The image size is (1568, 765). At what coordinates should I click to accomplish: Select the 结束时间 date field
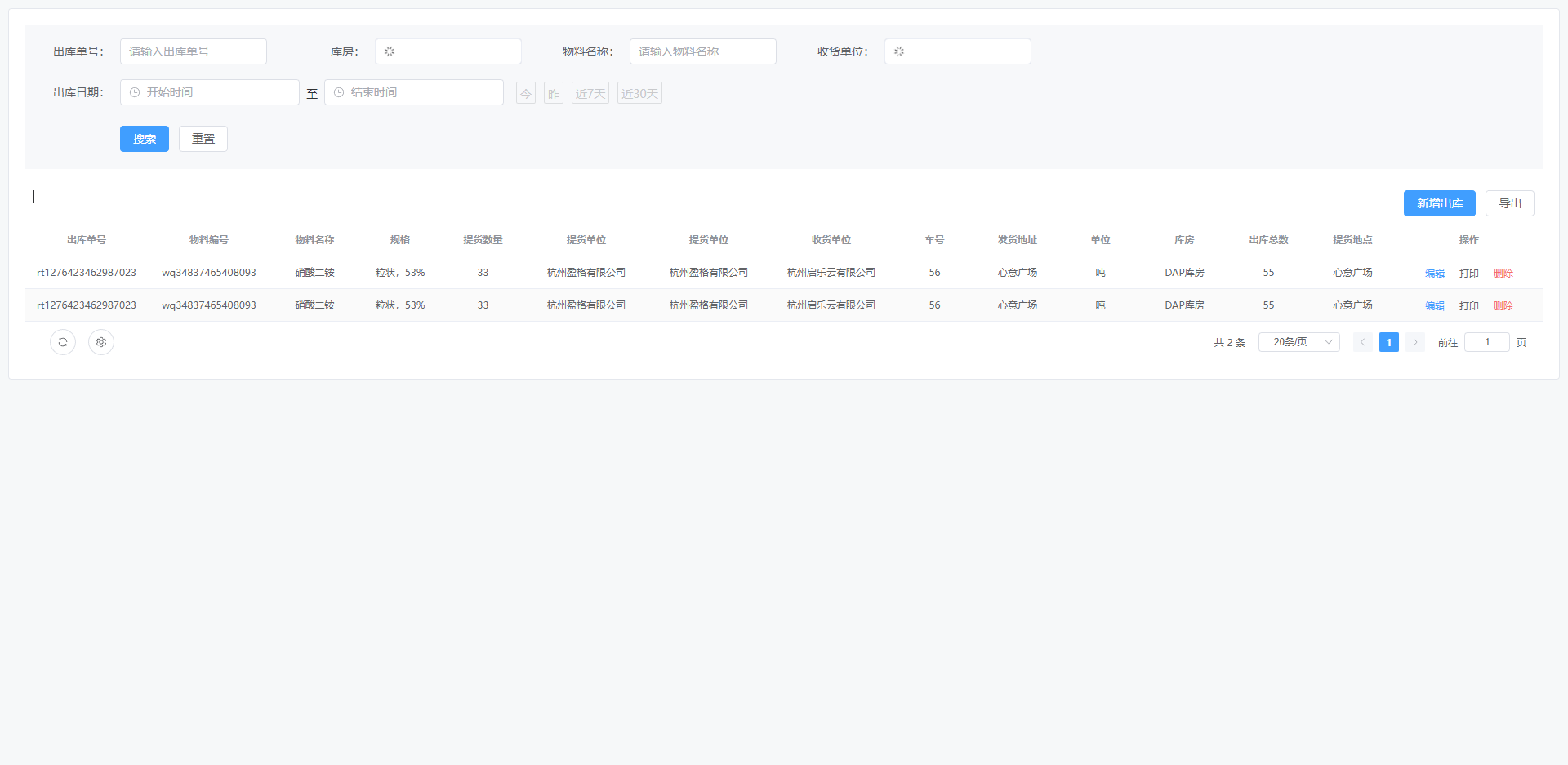pos(414,92)
